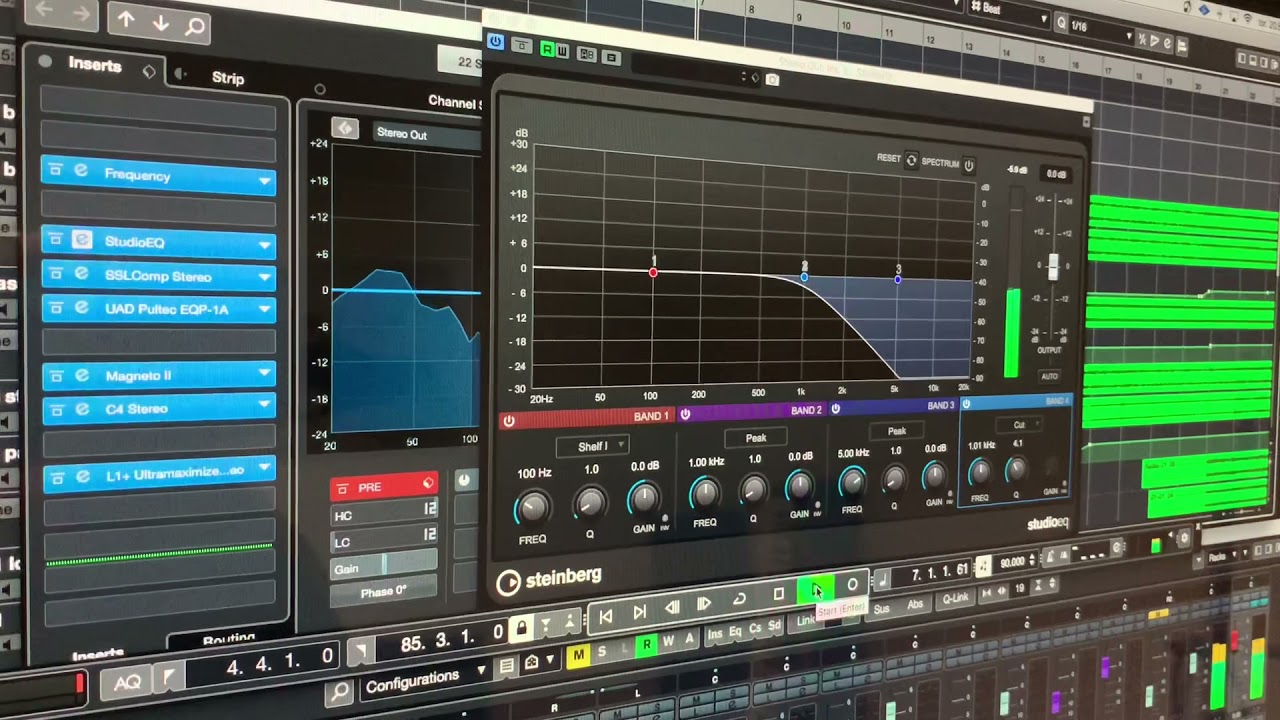Open the editor for L1+ Ultramaximizer insert

83,476
